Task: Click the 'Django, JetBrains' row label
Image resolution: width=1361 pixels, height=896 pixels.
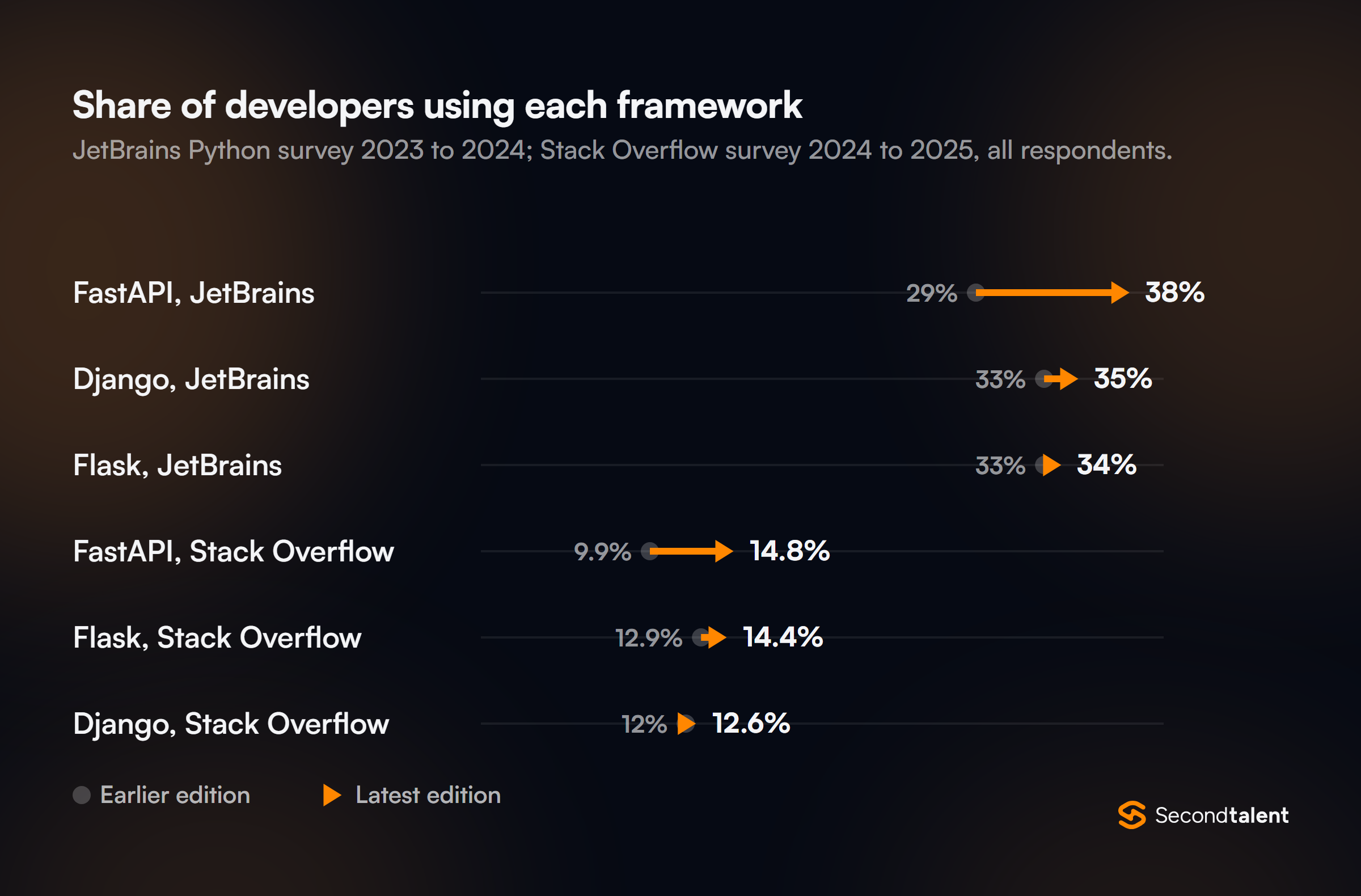Action: 191,380
